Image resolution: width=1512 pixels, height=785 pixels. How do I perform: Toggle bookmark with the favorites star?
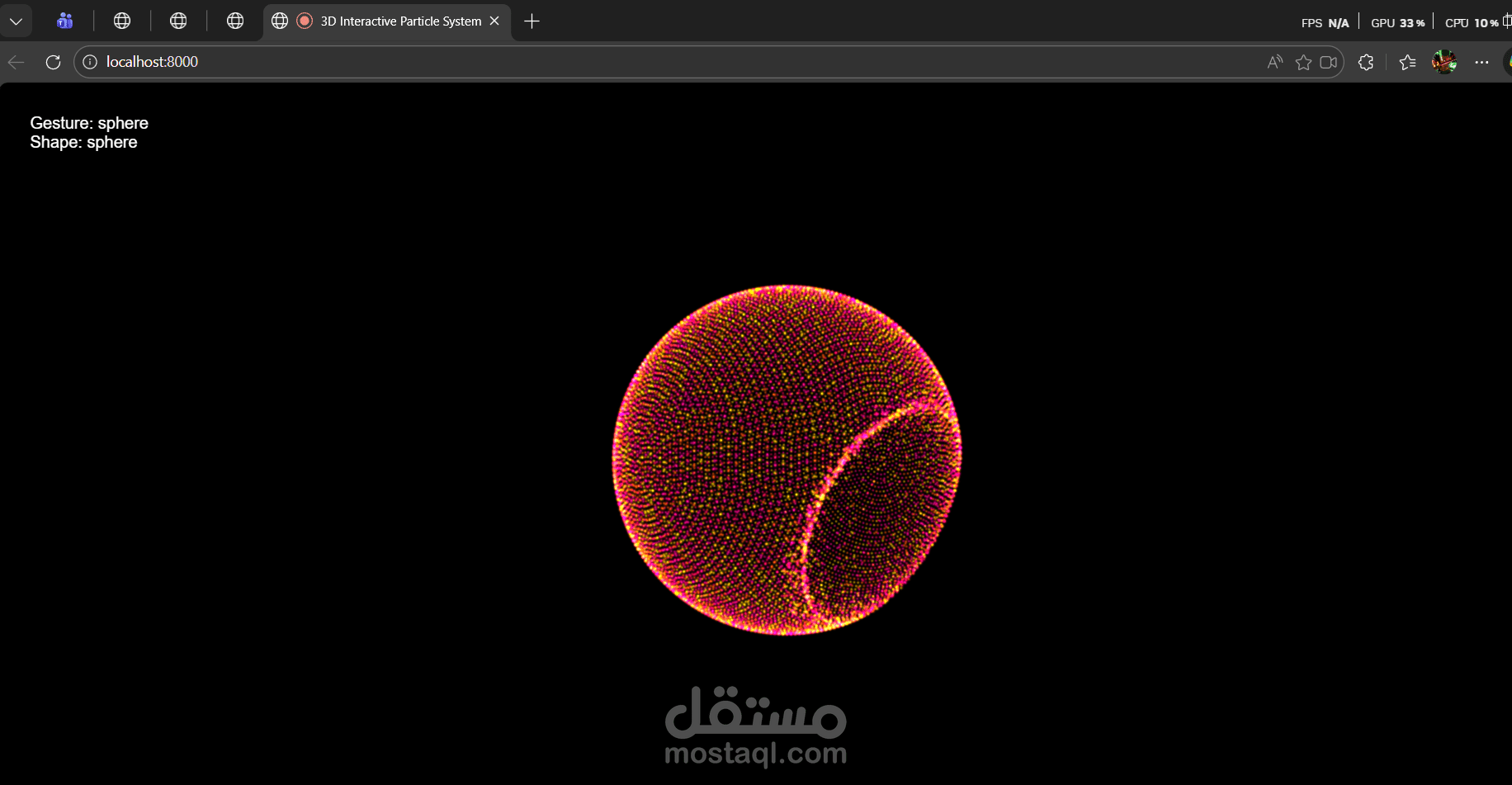click(x=1304, y=62)
